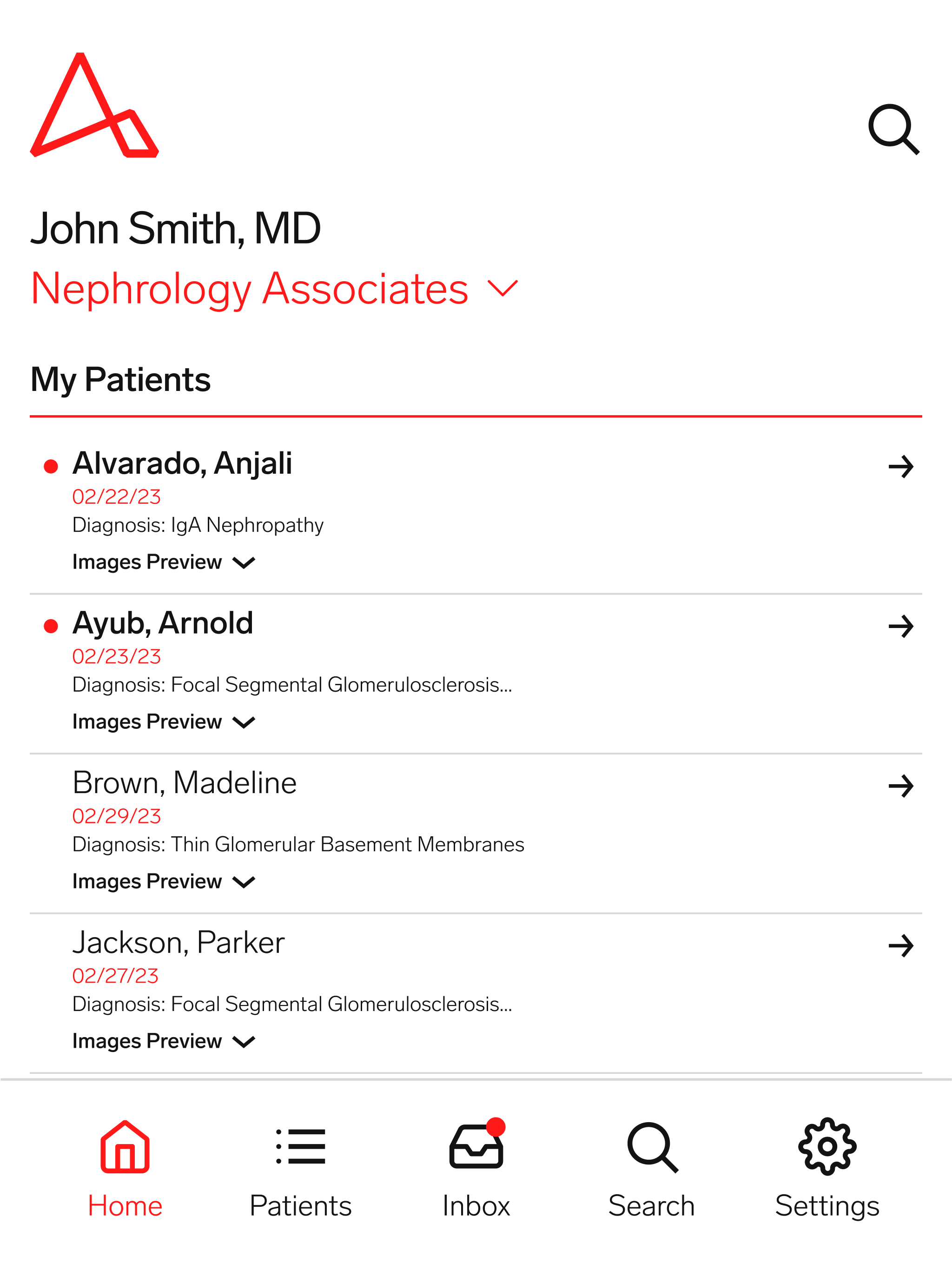The height and width of the screenshot is (1270, 952).
Task: Open Inbox with unread notification badge
Action: [x=476, y=1168]
